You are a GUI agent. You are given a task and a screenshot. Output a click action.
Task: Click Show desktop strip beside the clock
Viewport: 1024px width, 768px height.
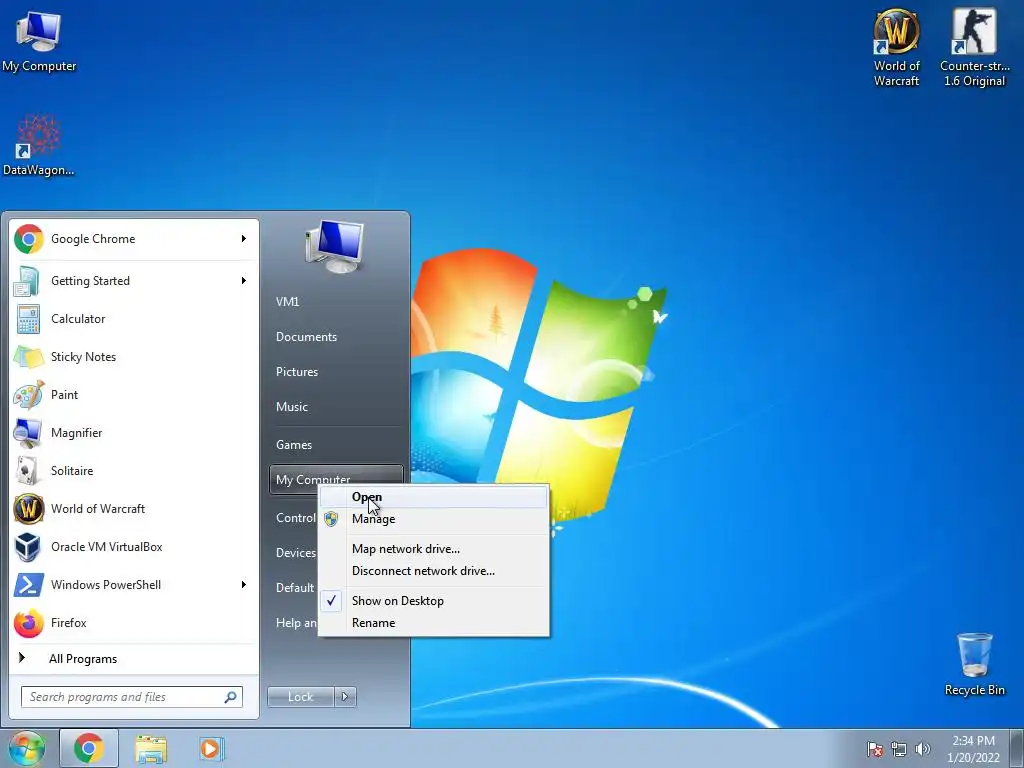click(1017, 749)
